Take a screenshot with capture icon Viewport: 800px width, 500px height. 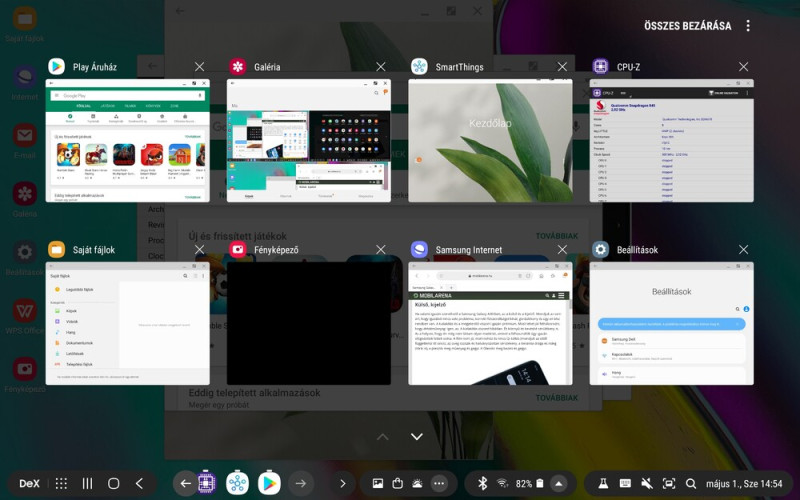point(669,483)
